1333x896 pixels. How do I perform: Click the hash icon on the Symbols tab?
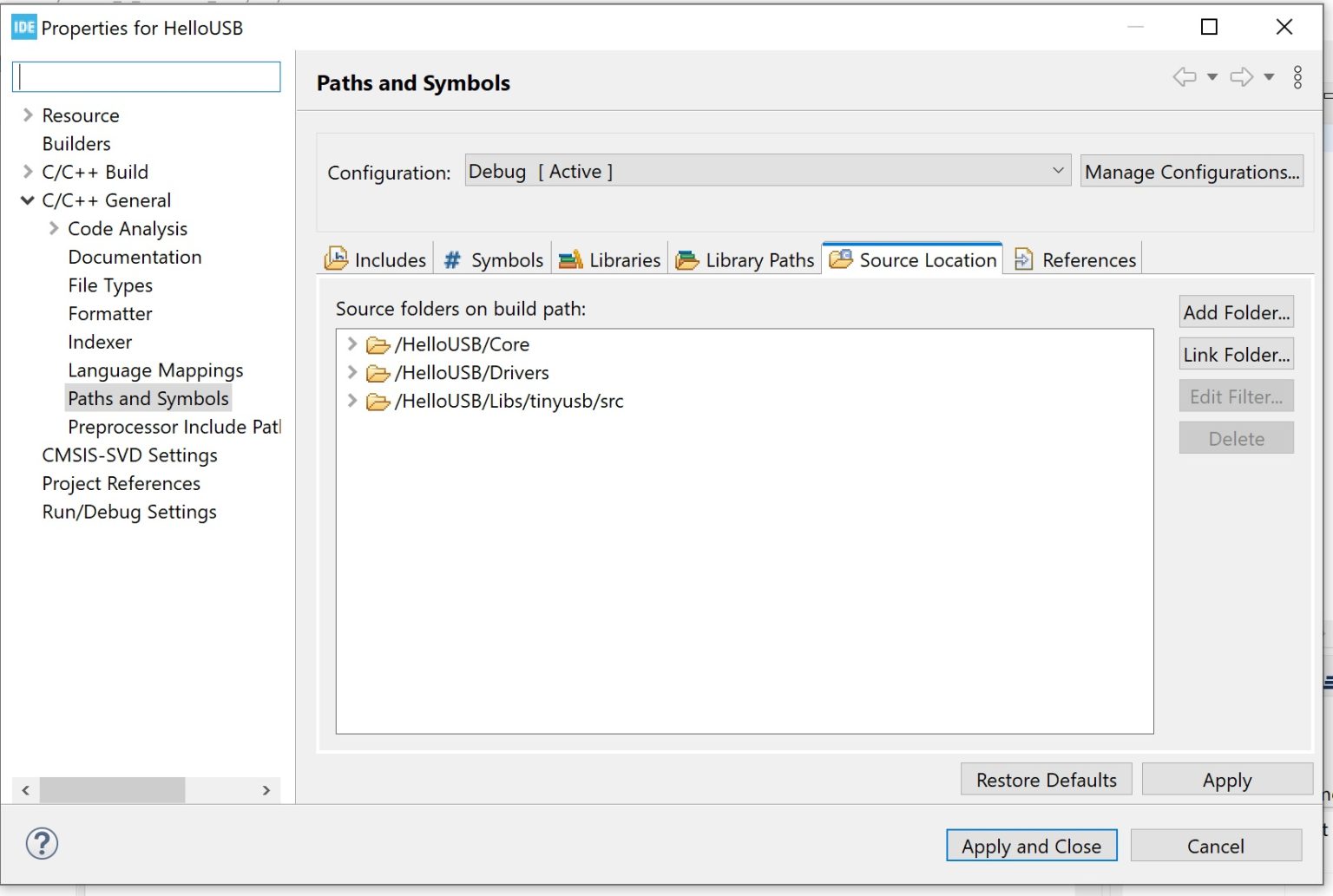click(x=450, y=258)
